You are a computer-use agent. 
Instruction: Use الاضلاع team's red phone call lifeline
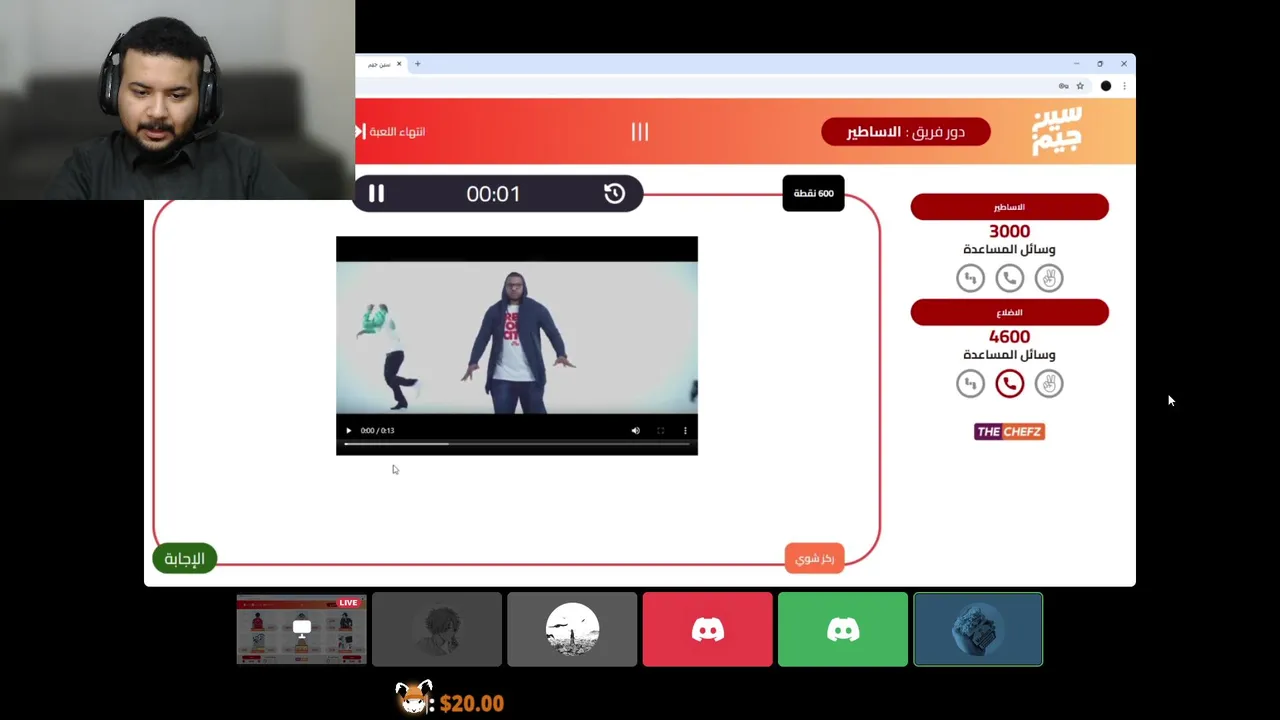[1009, 383]
